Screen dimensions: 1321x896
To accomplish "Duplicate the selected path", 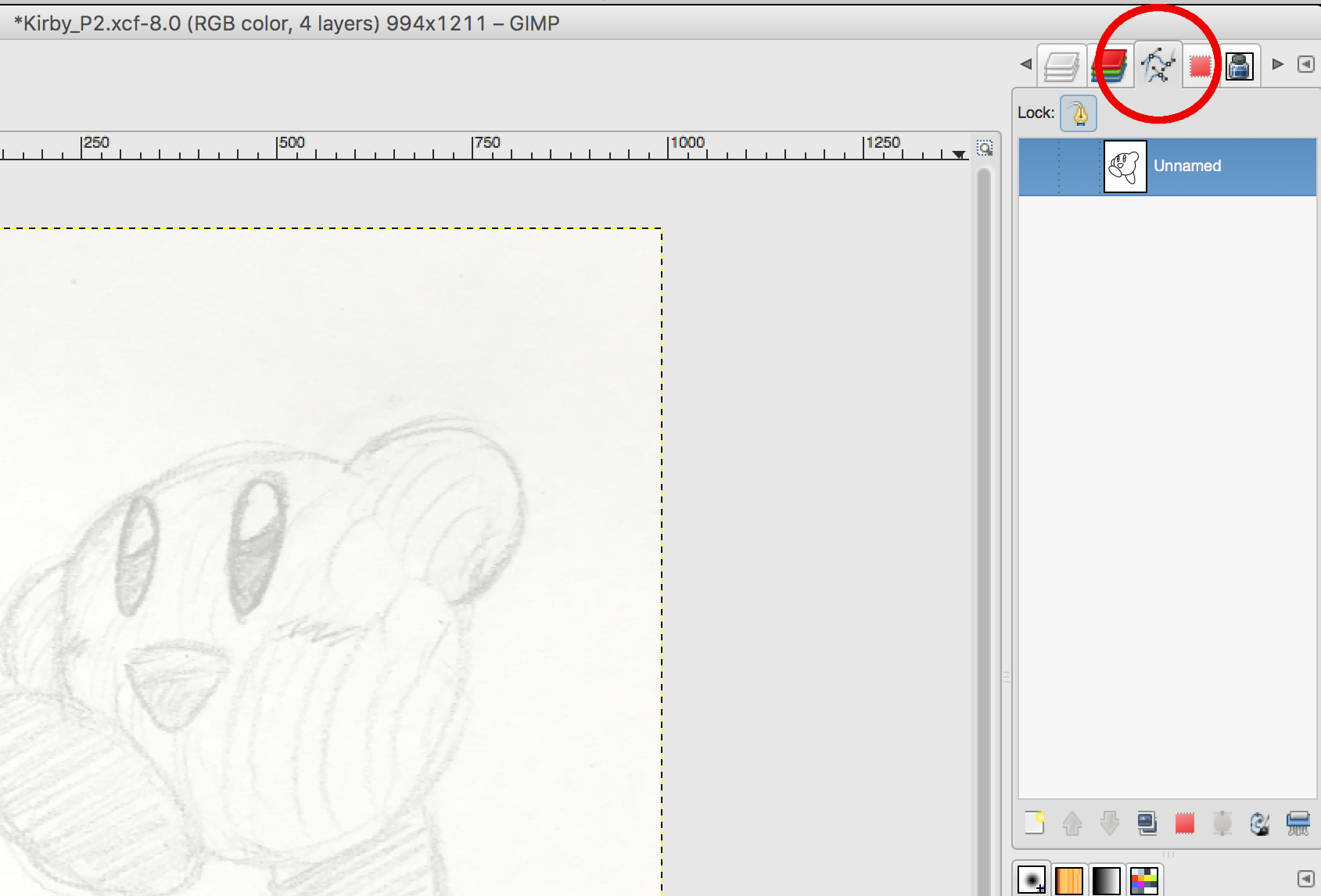I will [x=1147, y=823].
